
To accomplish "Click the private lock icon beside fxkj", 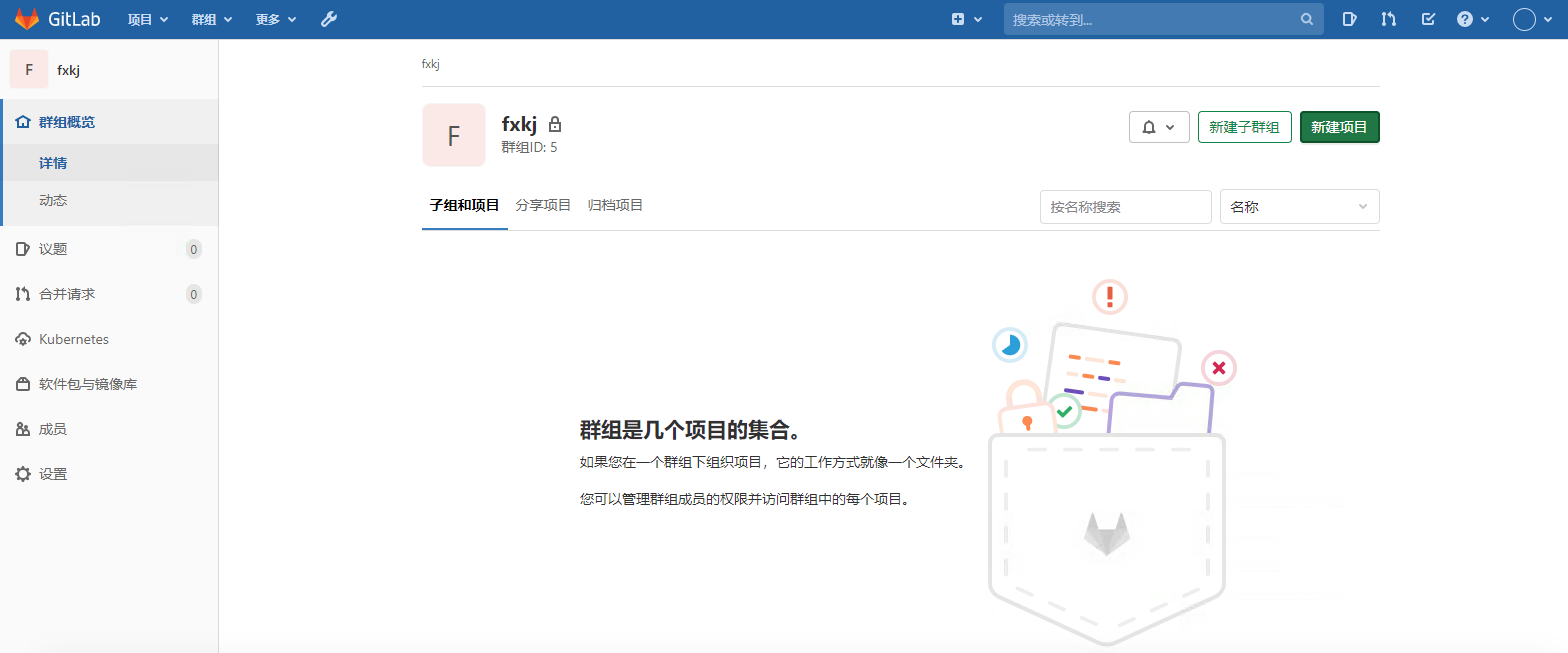I will point(555,124).
